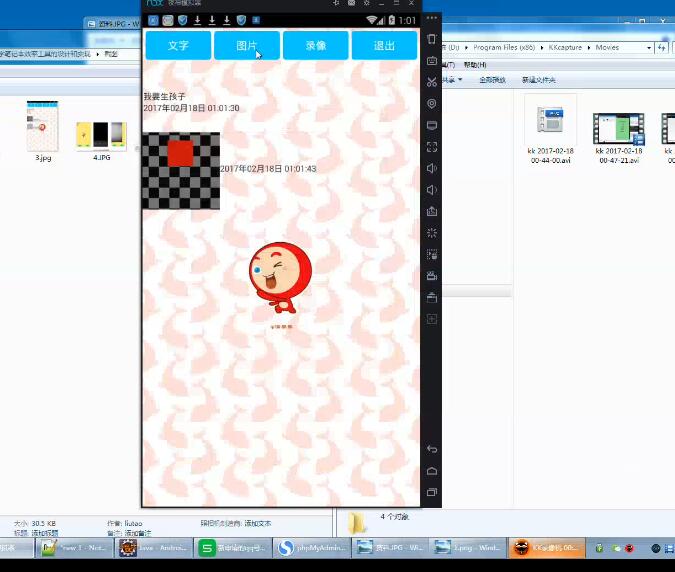The width and height of the screenshot is (675, 572).
Task: Tap the 图片 button in the app
Action: tap(247, 45)
